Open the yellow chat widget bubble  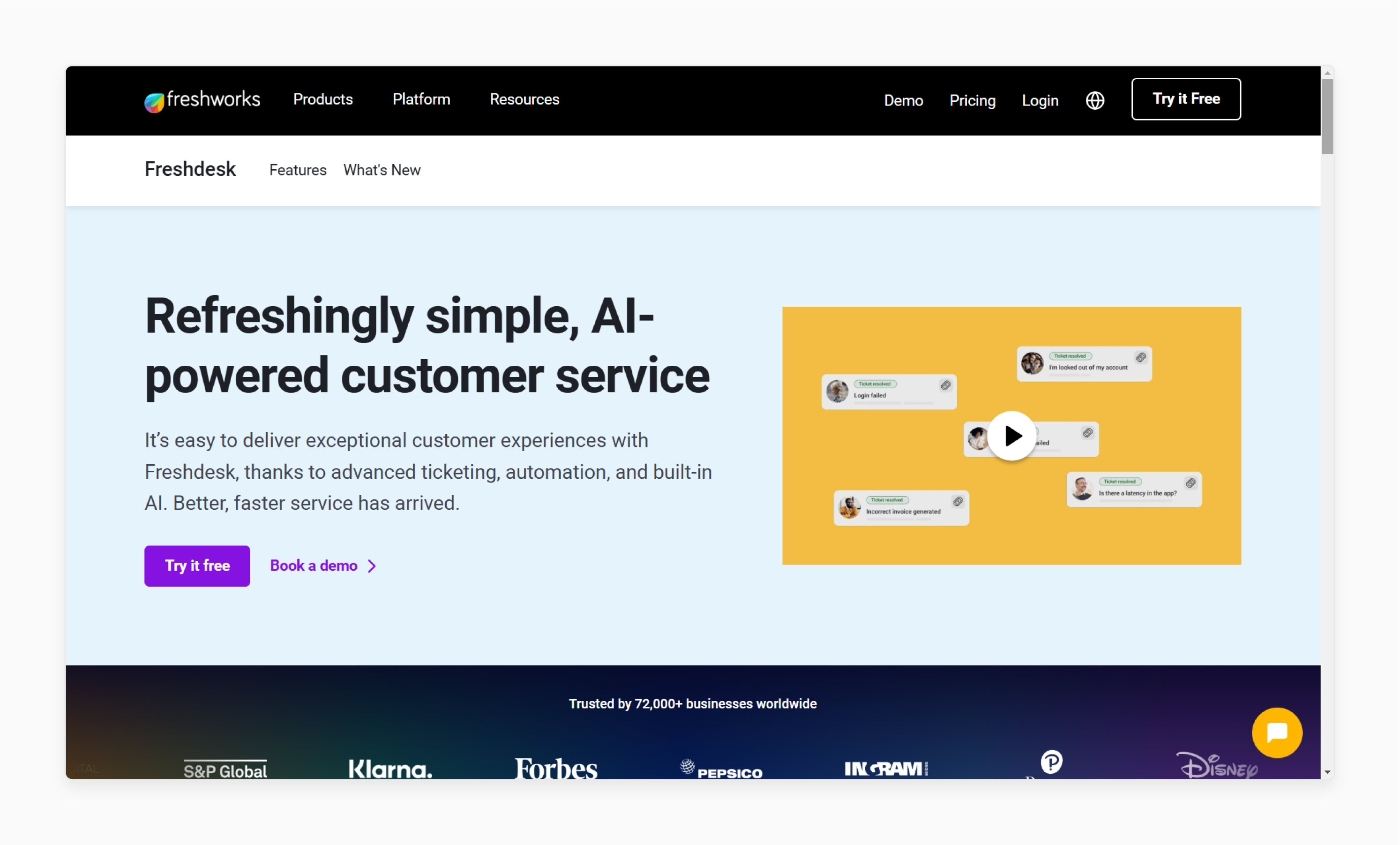(1277, 732)
